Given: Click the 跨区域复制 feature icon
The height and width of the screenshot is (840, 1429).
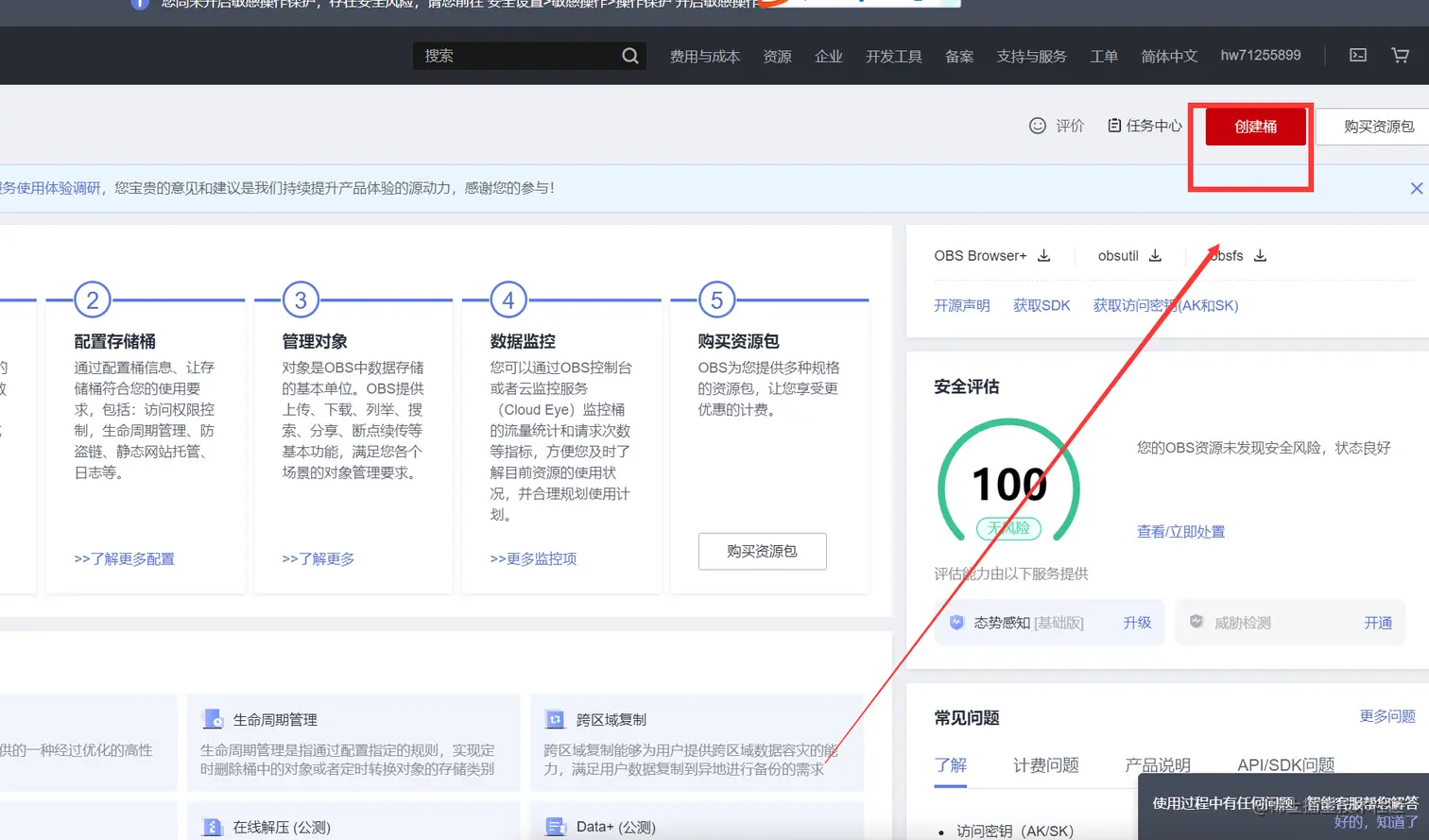Looking at the screenshot, I should [x=556, y=719].
